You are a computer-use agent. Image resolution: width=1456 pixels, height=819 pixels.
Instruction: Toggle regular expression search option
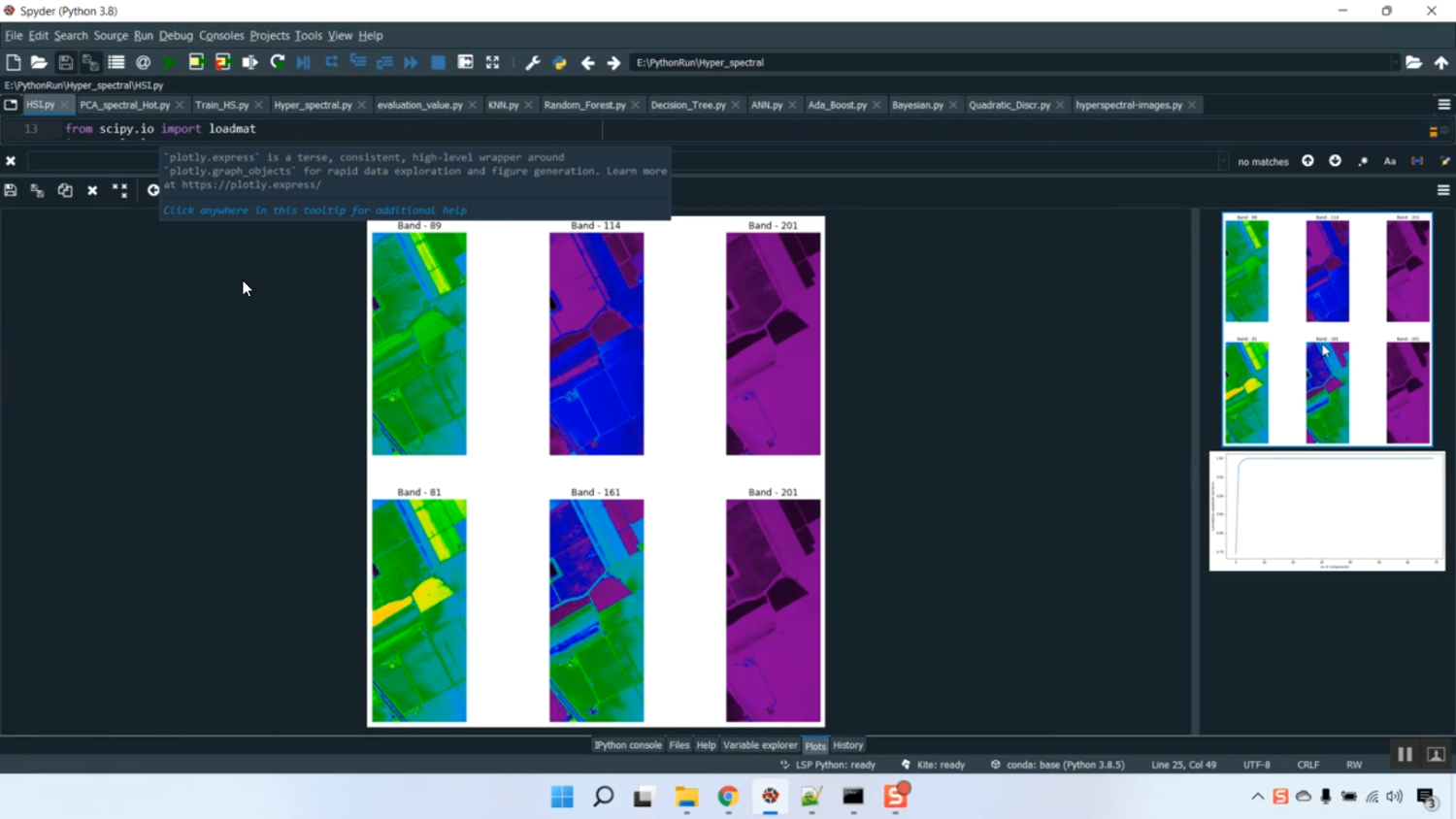pos(1363,161)
